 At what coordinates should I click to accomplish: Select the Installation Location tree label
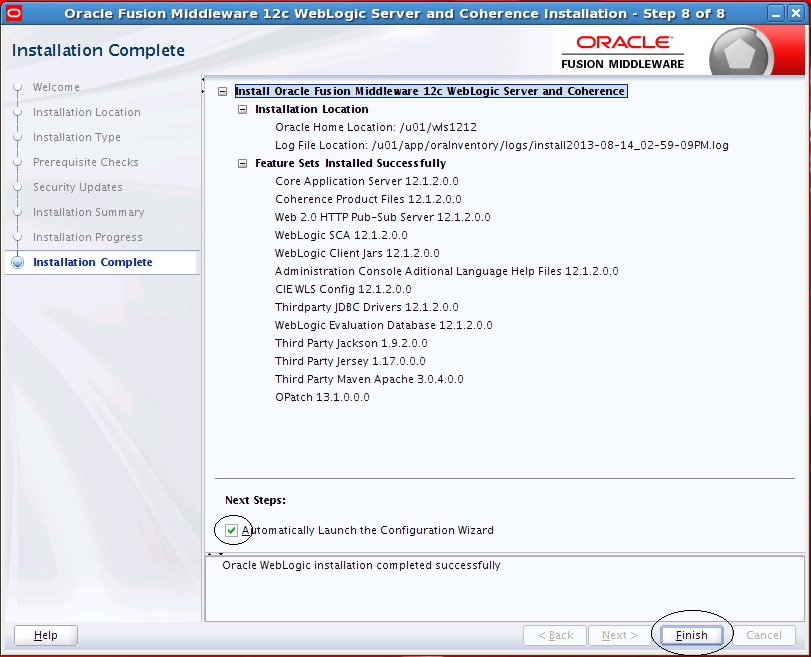pos(312,109)
